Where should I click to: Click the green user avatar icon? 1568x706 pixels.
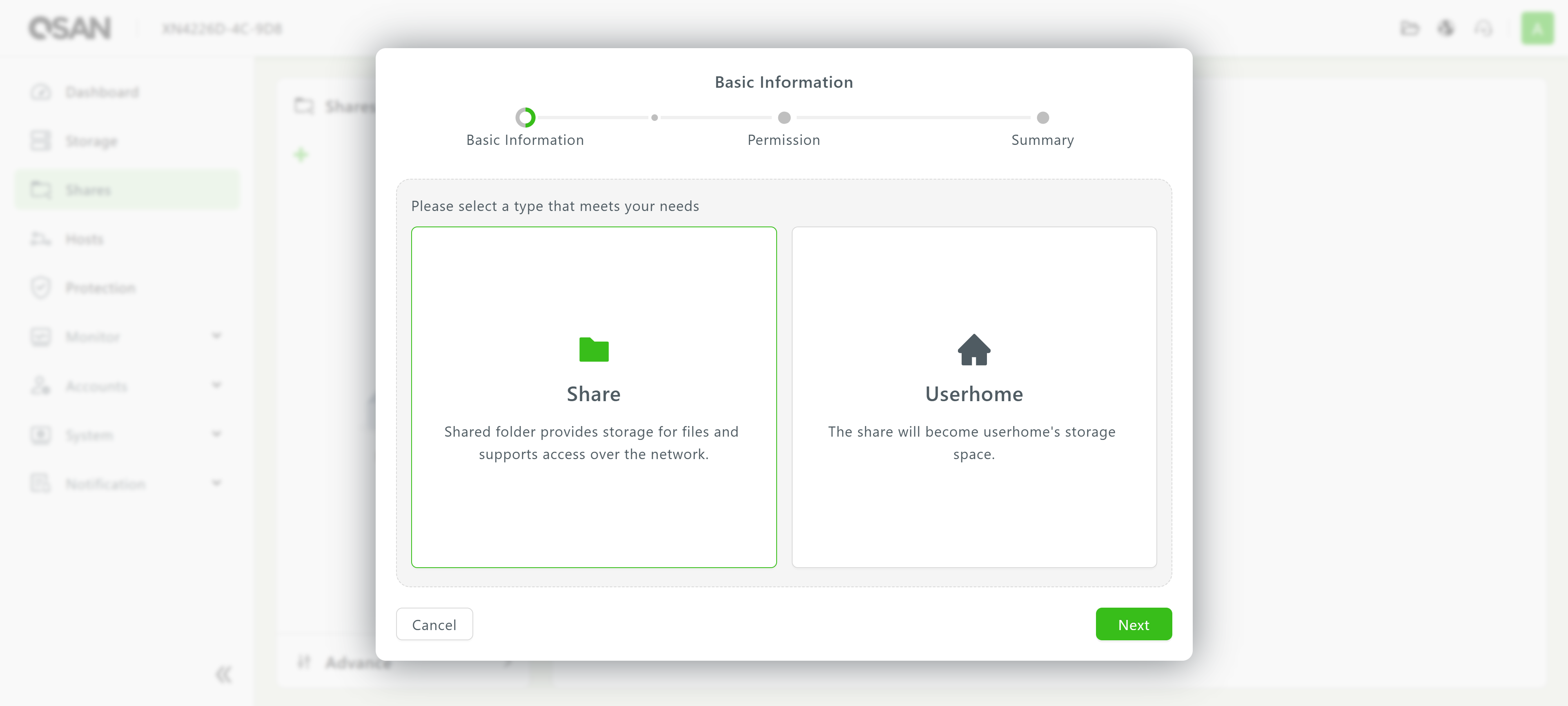pyautogui.click(x=1537, y=28)
